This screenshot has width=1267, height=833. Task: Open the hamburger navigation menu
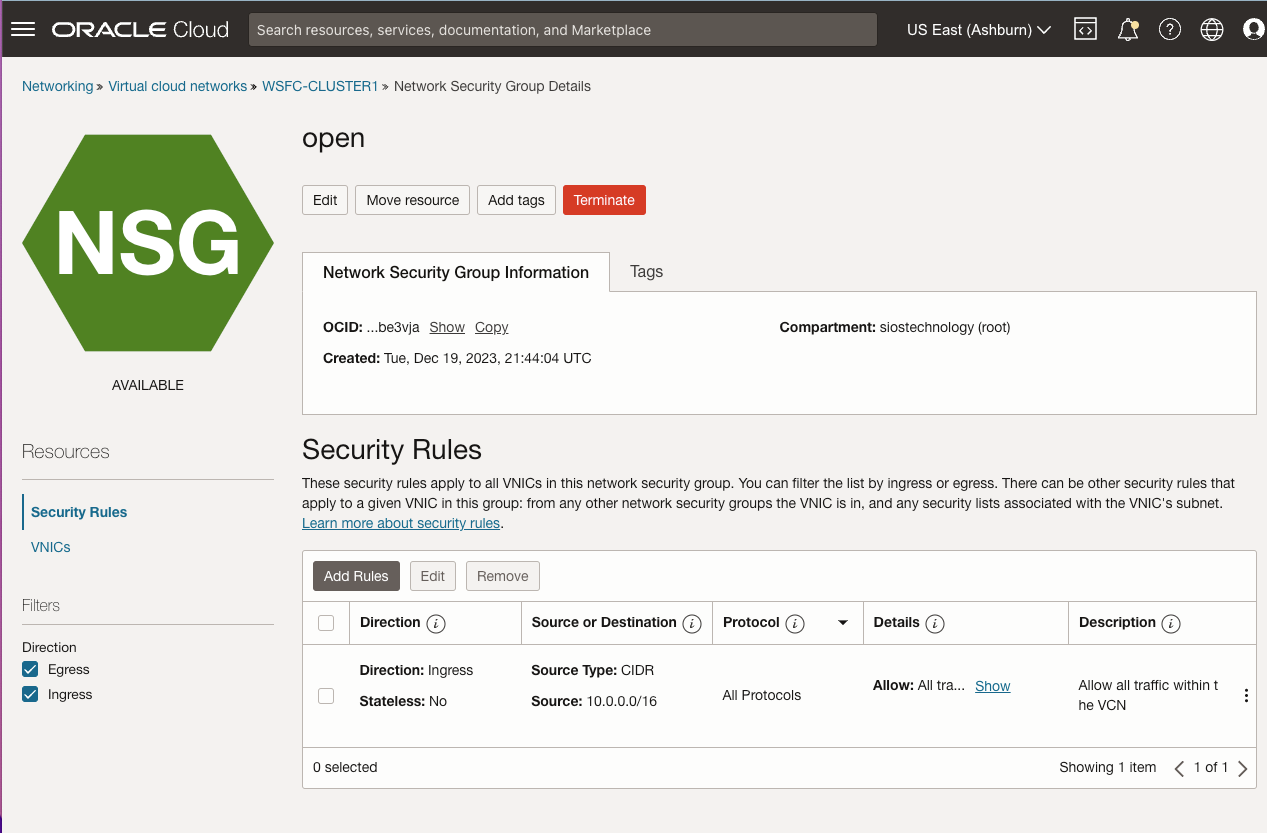point(22,30)
